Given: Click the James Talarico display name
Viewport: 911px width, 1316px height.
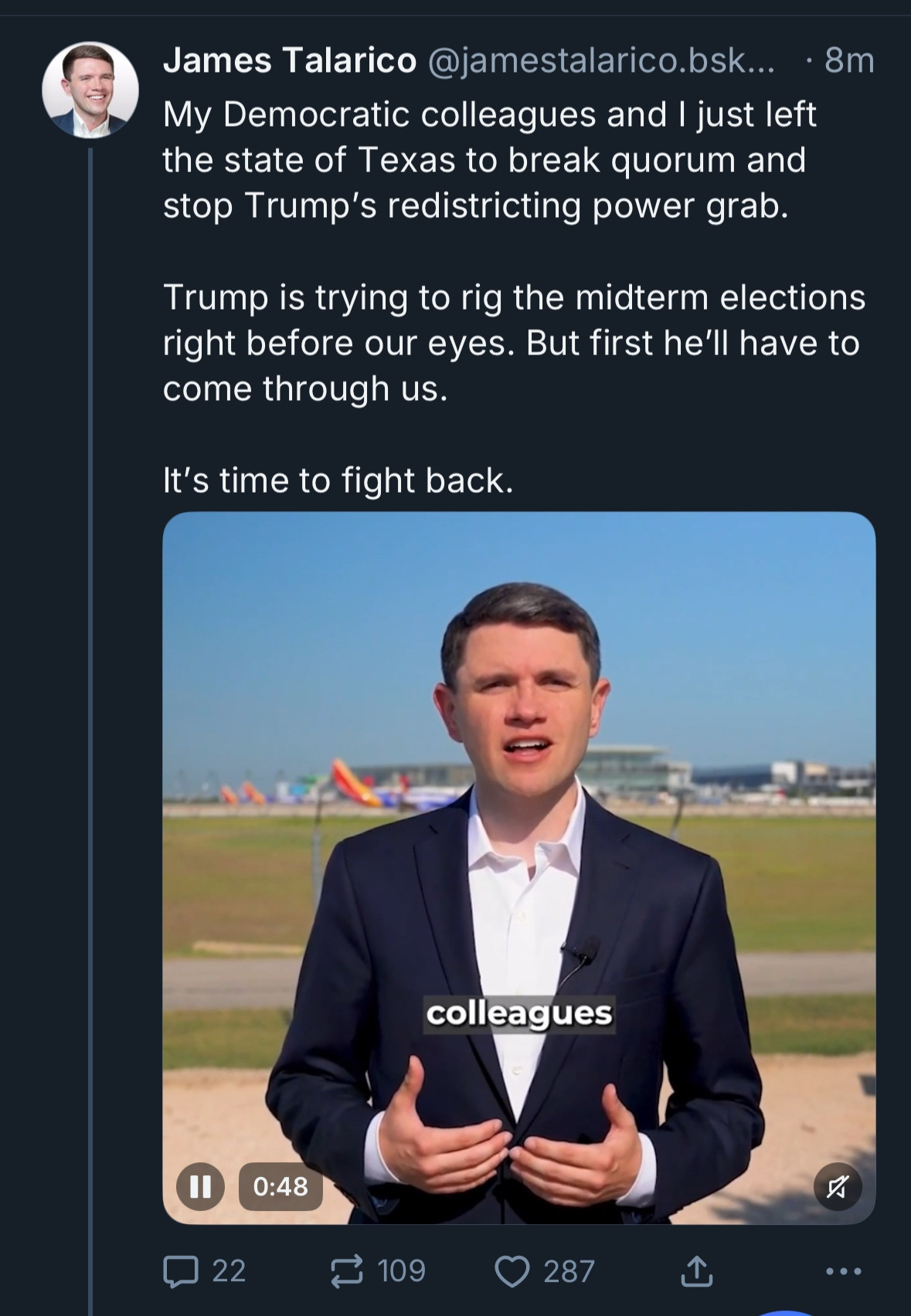Looking at the screenshot, I should point(290,60).
